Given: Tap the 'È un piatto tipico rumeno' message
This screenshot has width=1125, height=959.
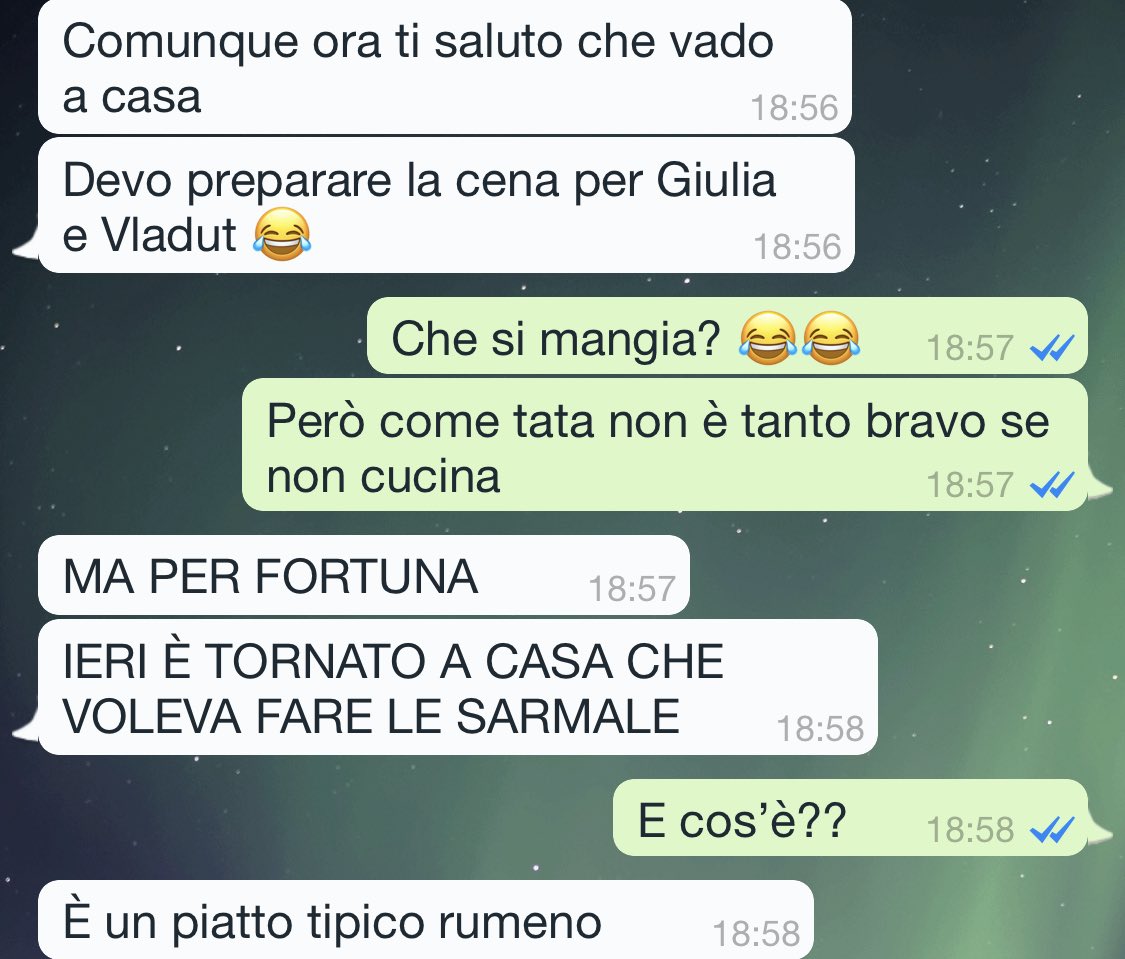Looking at the screenshot, I should point(425,920).
